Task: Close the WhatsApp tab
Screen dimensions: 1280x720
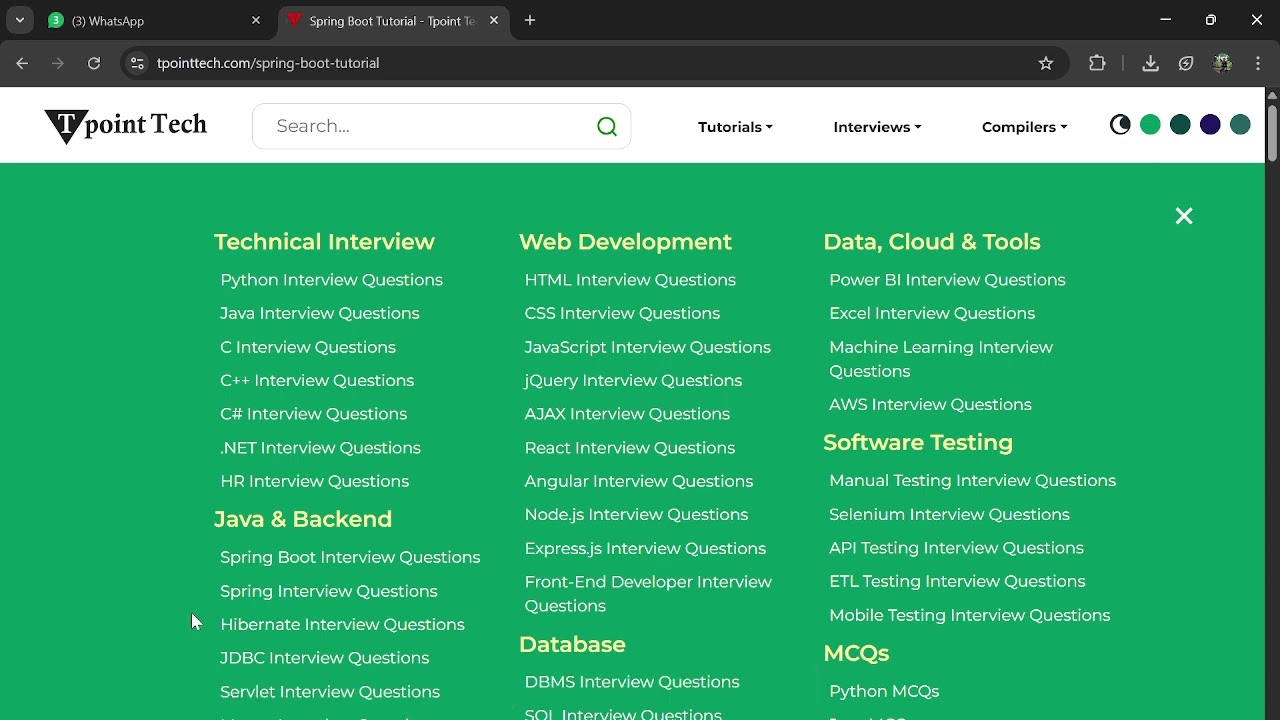Action: coord(256,20)
